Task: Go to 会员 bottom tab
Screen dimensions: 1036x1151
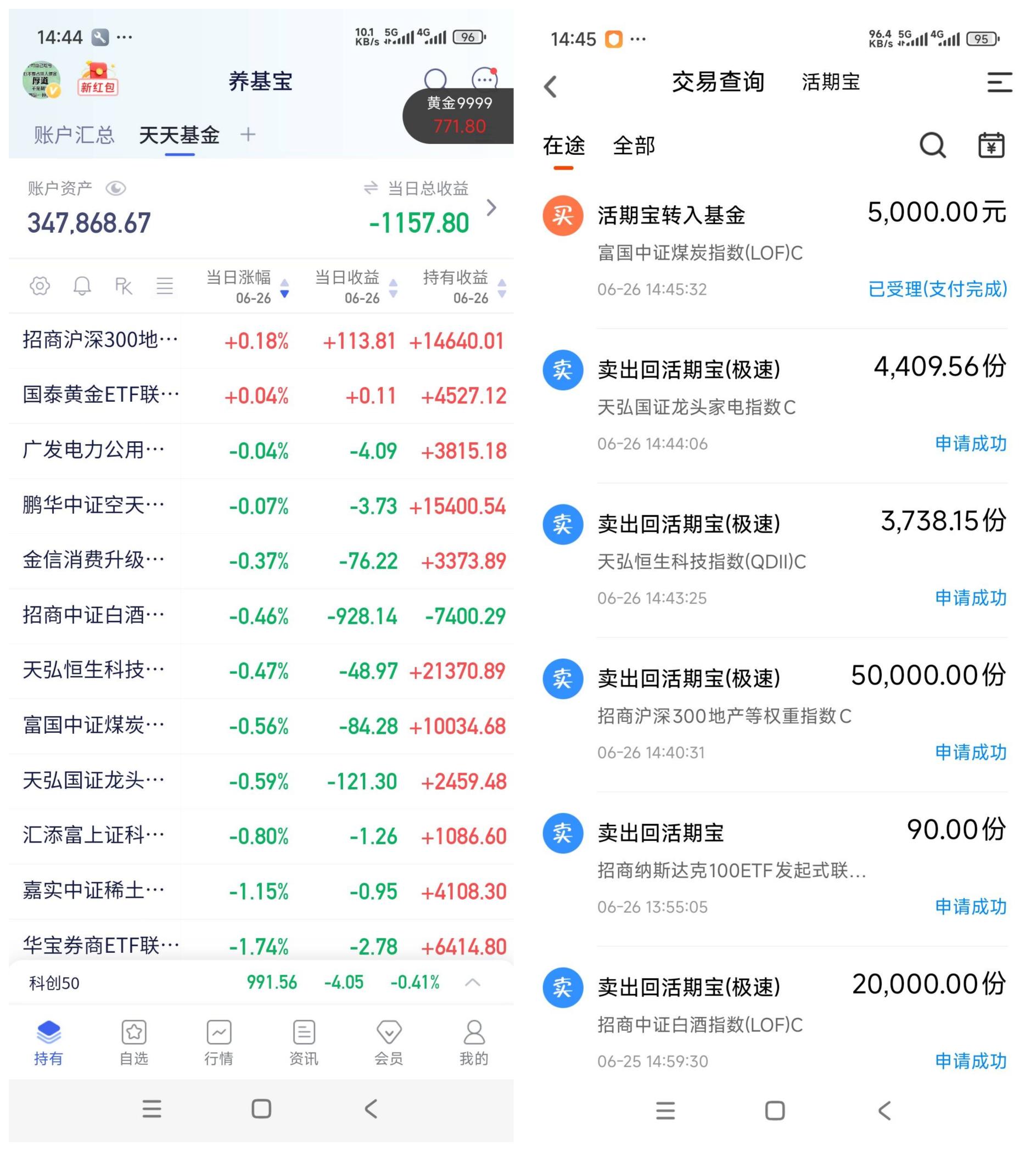Action: (x=389, y=1042)
